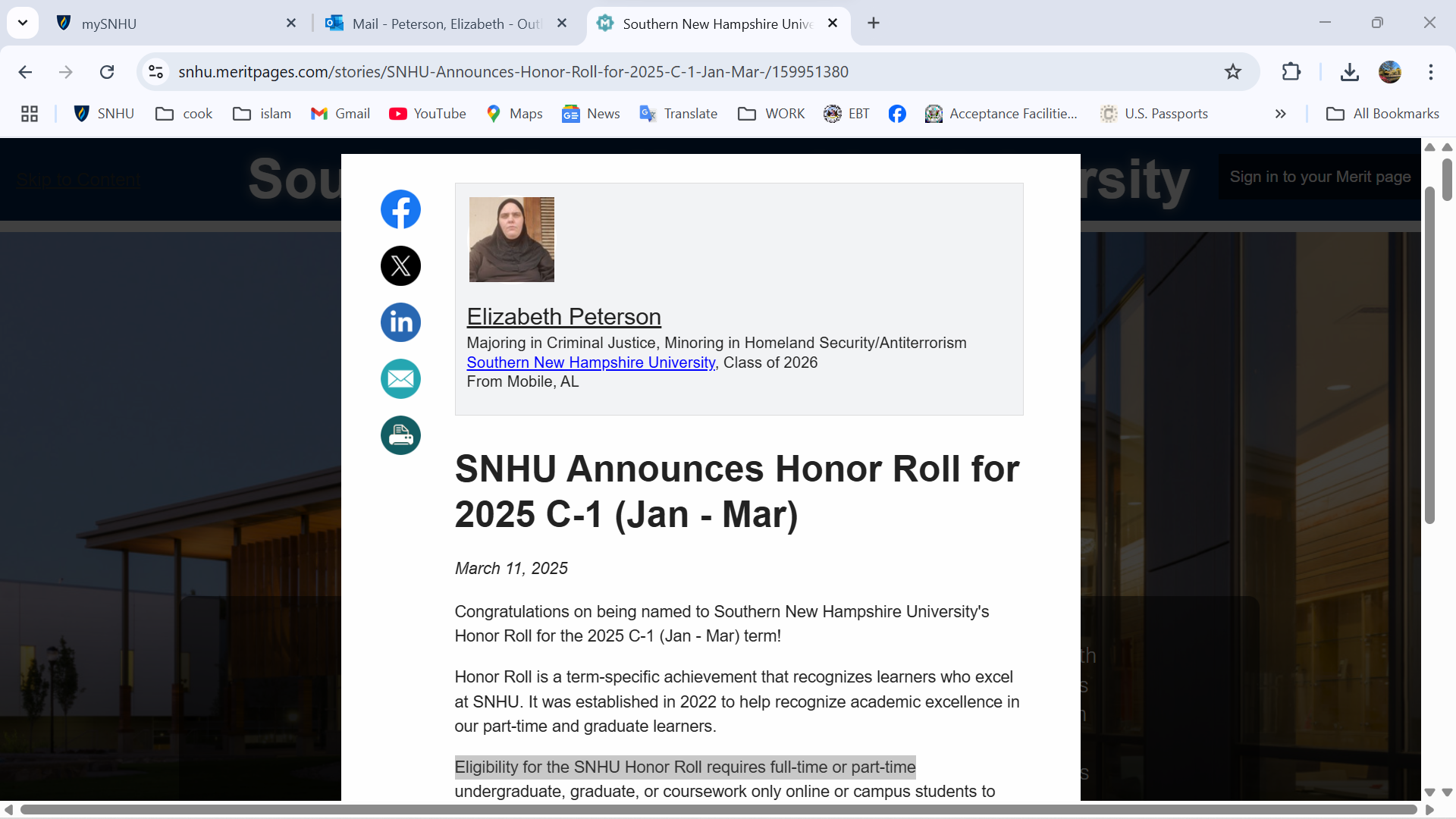Share story by email icon

(400, 379)
